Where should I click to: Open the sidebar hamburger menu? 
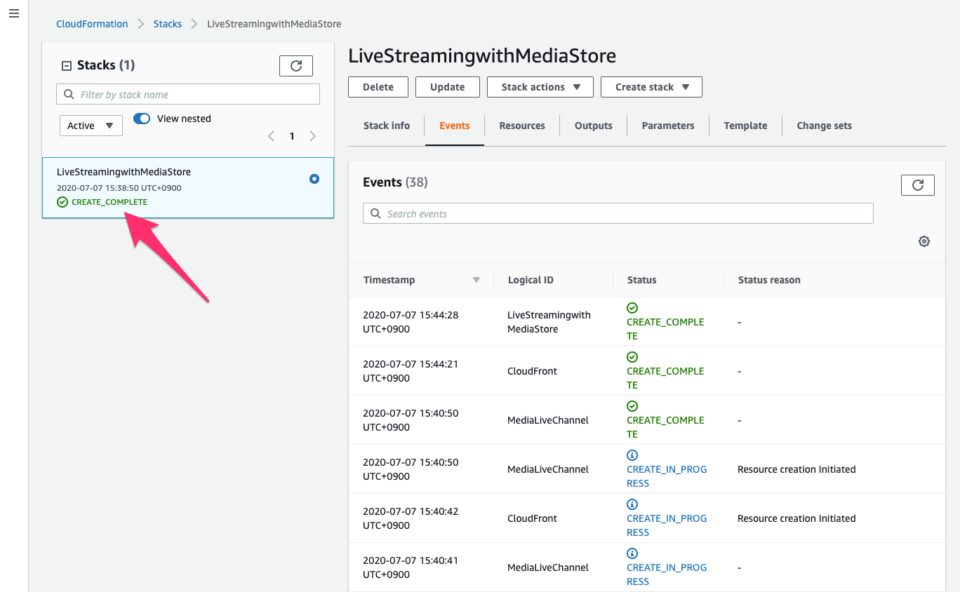[x=13, y=13]
